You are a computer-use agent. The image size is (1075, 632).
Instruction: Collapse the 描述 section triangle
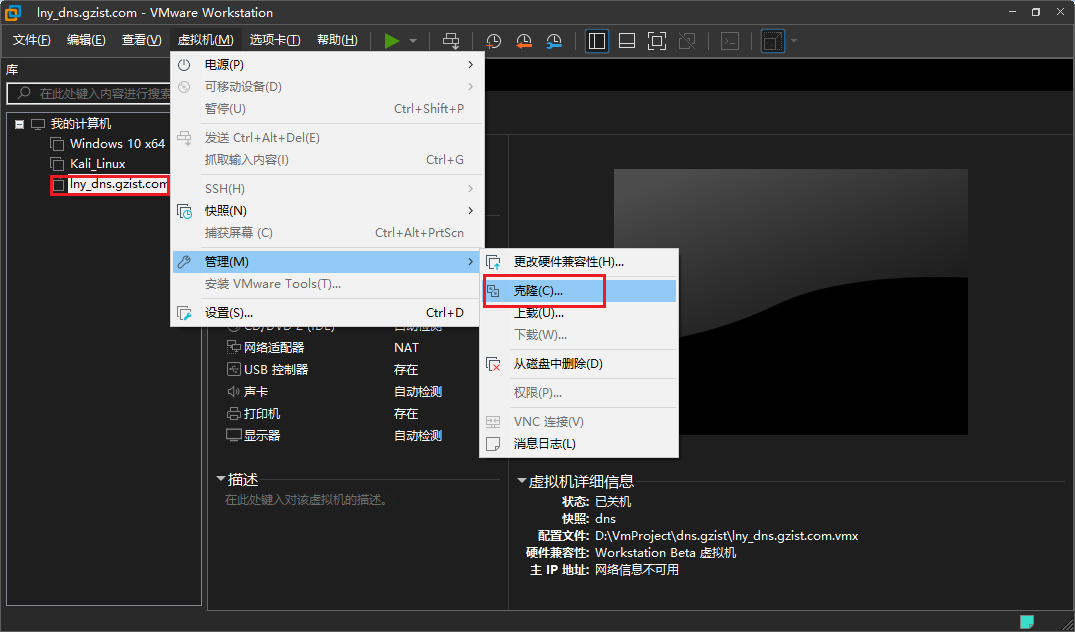pyautogui.click(x=221, y=478)
